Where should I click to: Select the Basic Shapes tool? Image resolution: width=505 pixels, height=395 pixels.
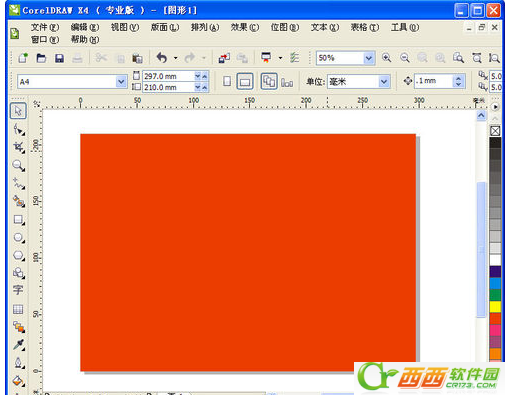18,273
